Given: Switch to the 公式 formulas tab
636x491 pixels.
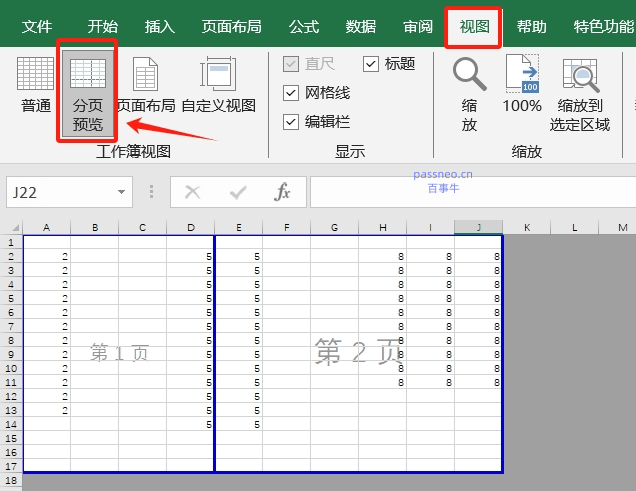Looking at the screenshot, I should coord(304,27).
